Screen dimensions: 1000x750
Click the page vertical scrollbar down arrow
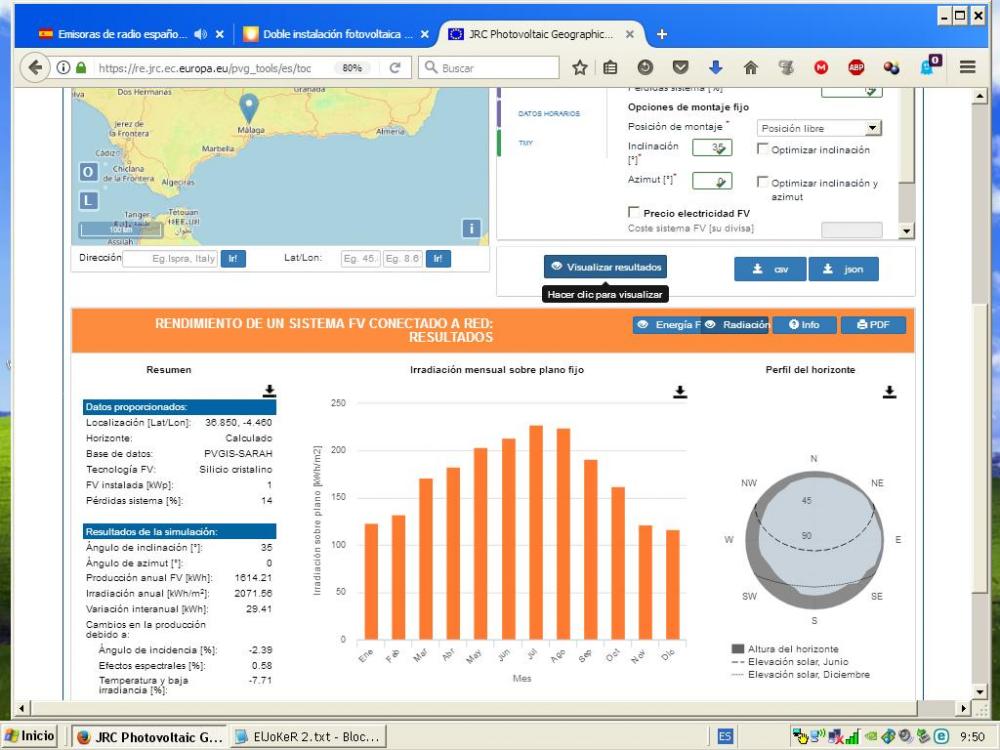(x=980, y=692)
